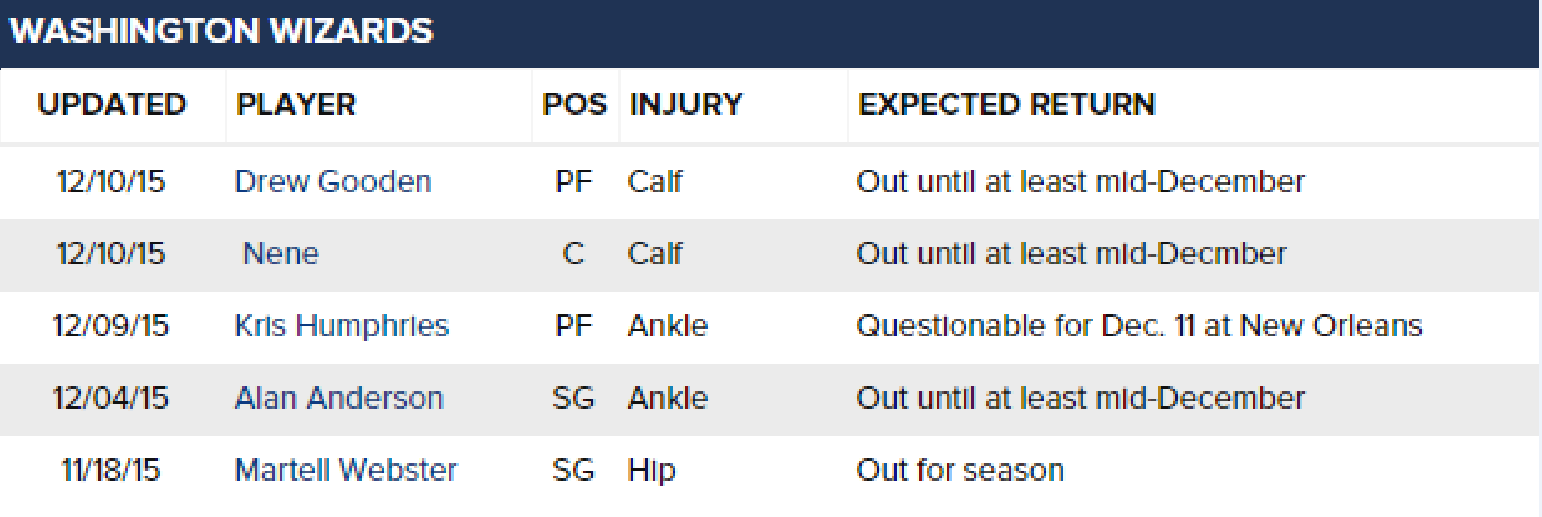Open Kris Humphries player link
Screen dimensions: 1542x517
pyautogui.click(x=342, y=326)
